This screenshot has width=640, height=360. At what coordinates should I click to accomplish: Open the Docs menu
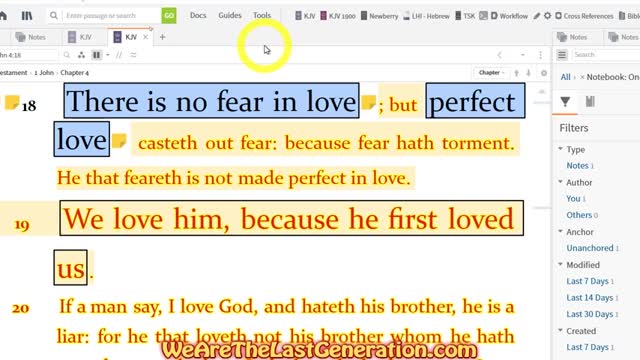point(198,15)
